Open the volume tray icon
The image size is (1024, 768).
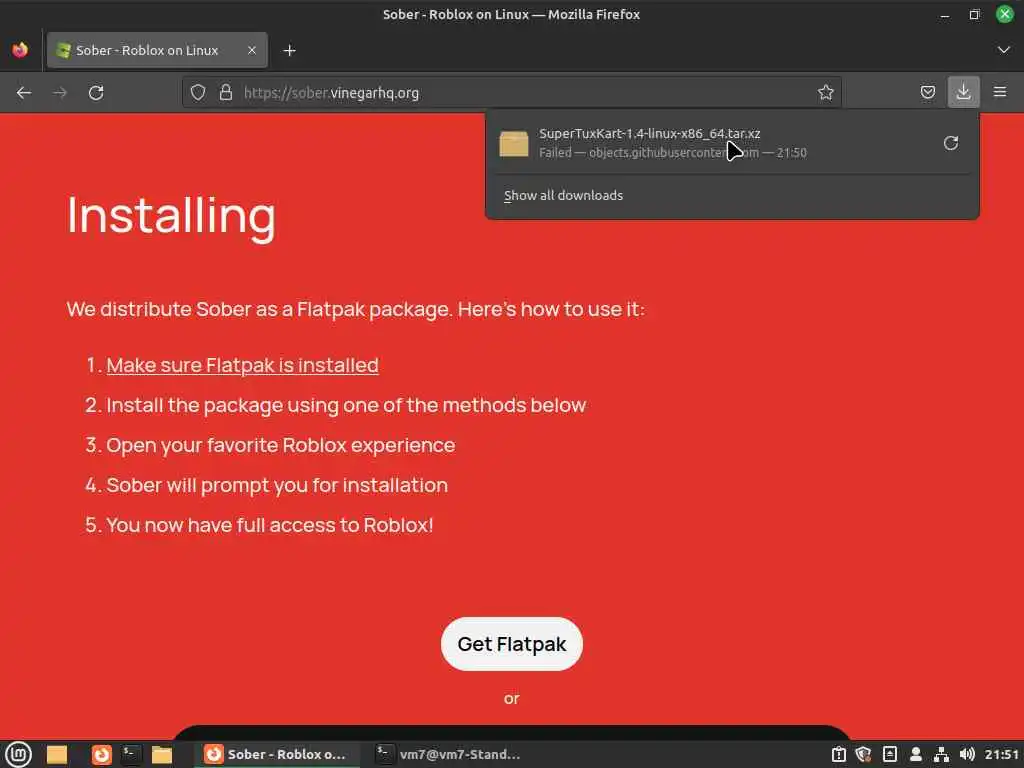pos(967,754)
